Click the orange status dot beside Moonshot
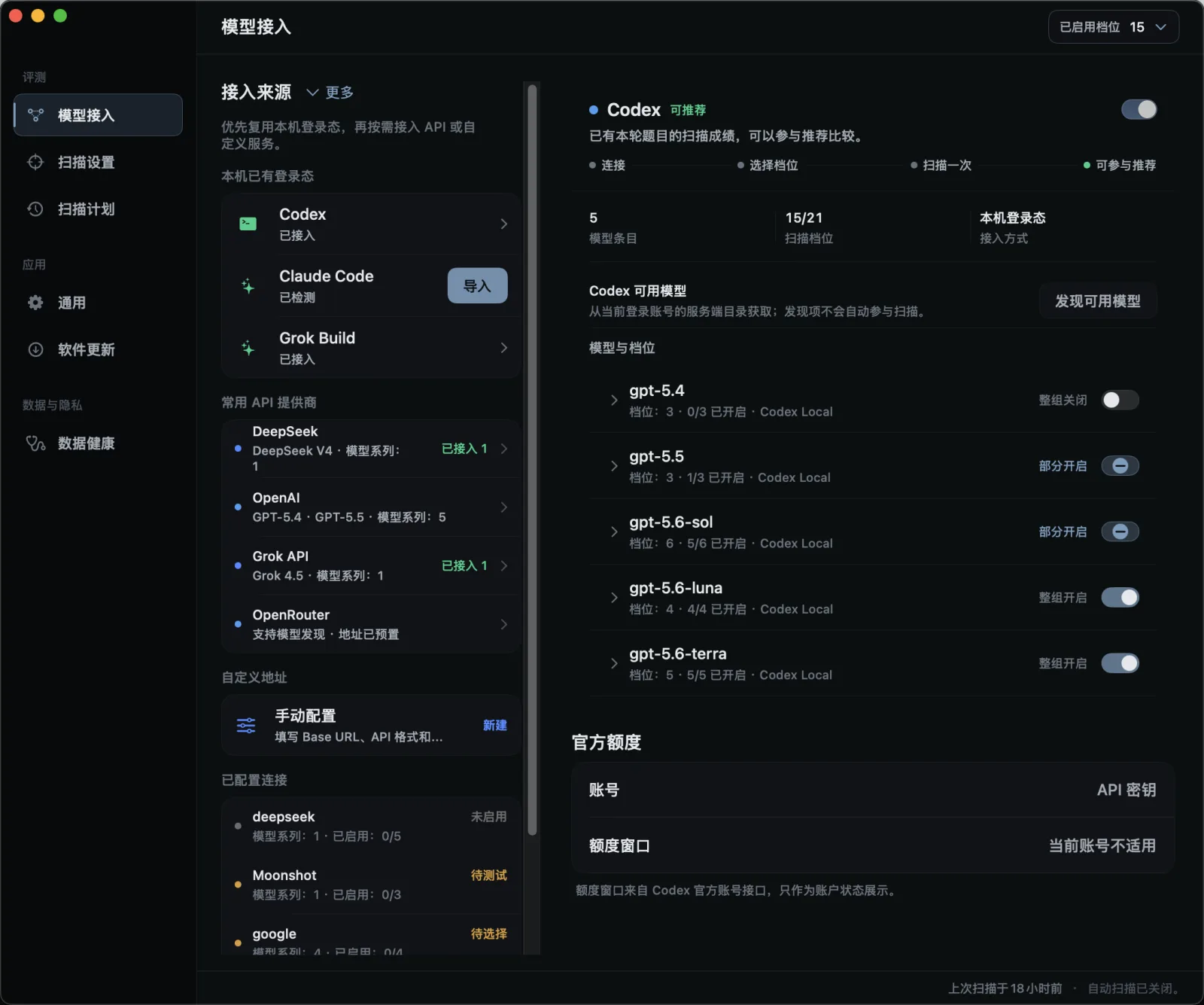 click(x=238, y=885)
